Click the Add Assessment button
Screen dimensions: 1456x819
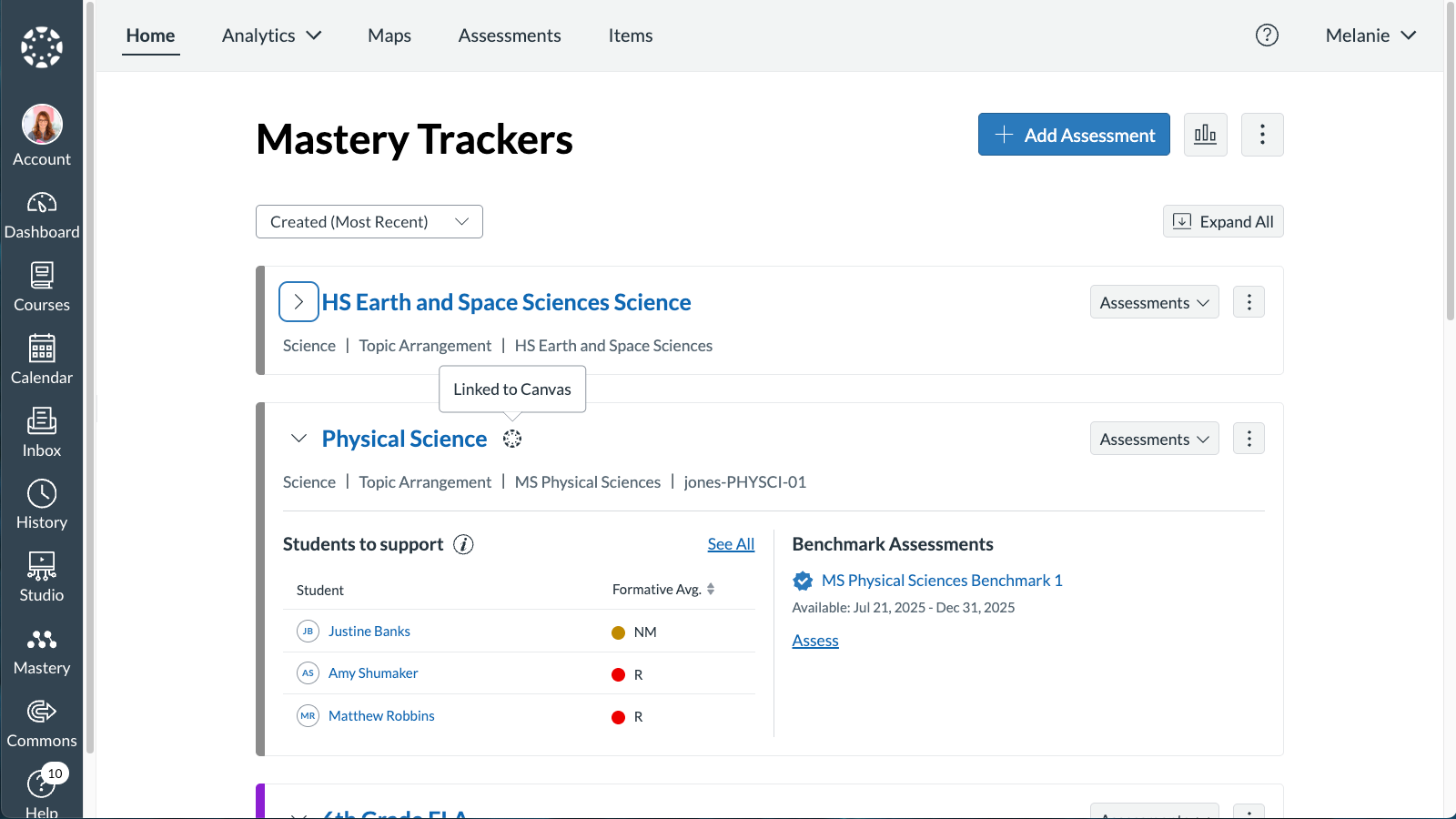point(1074,135)
